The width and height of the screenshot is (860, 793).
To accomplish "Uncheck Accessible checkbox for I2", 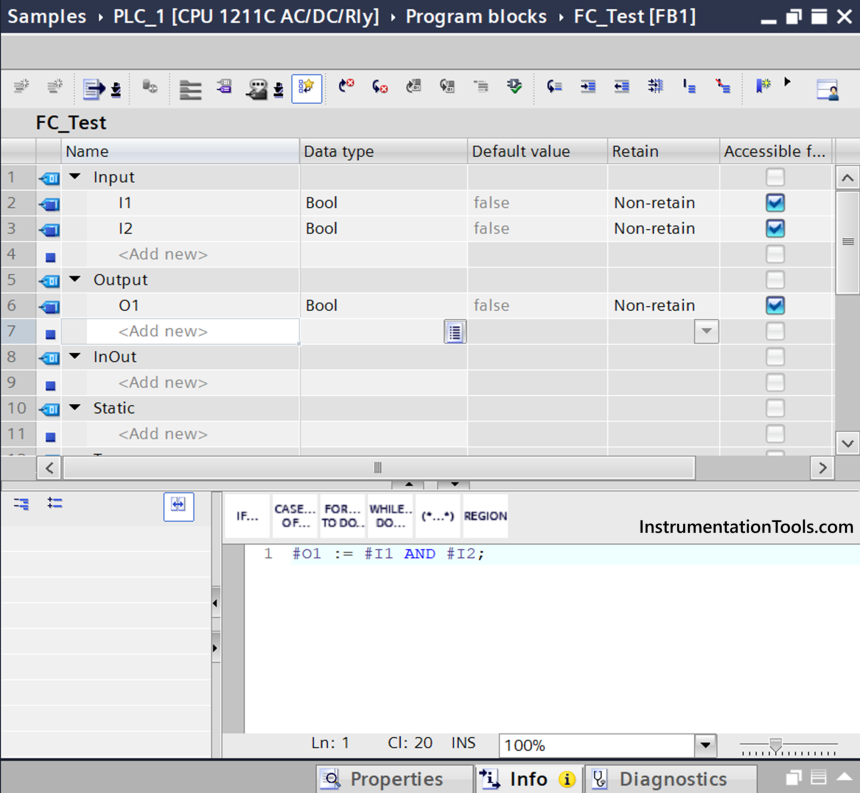I will point(775,228).
